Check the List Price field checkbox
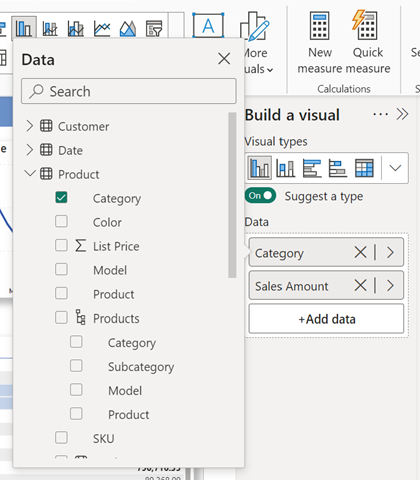The image size is (420, 480). (61, 245)
